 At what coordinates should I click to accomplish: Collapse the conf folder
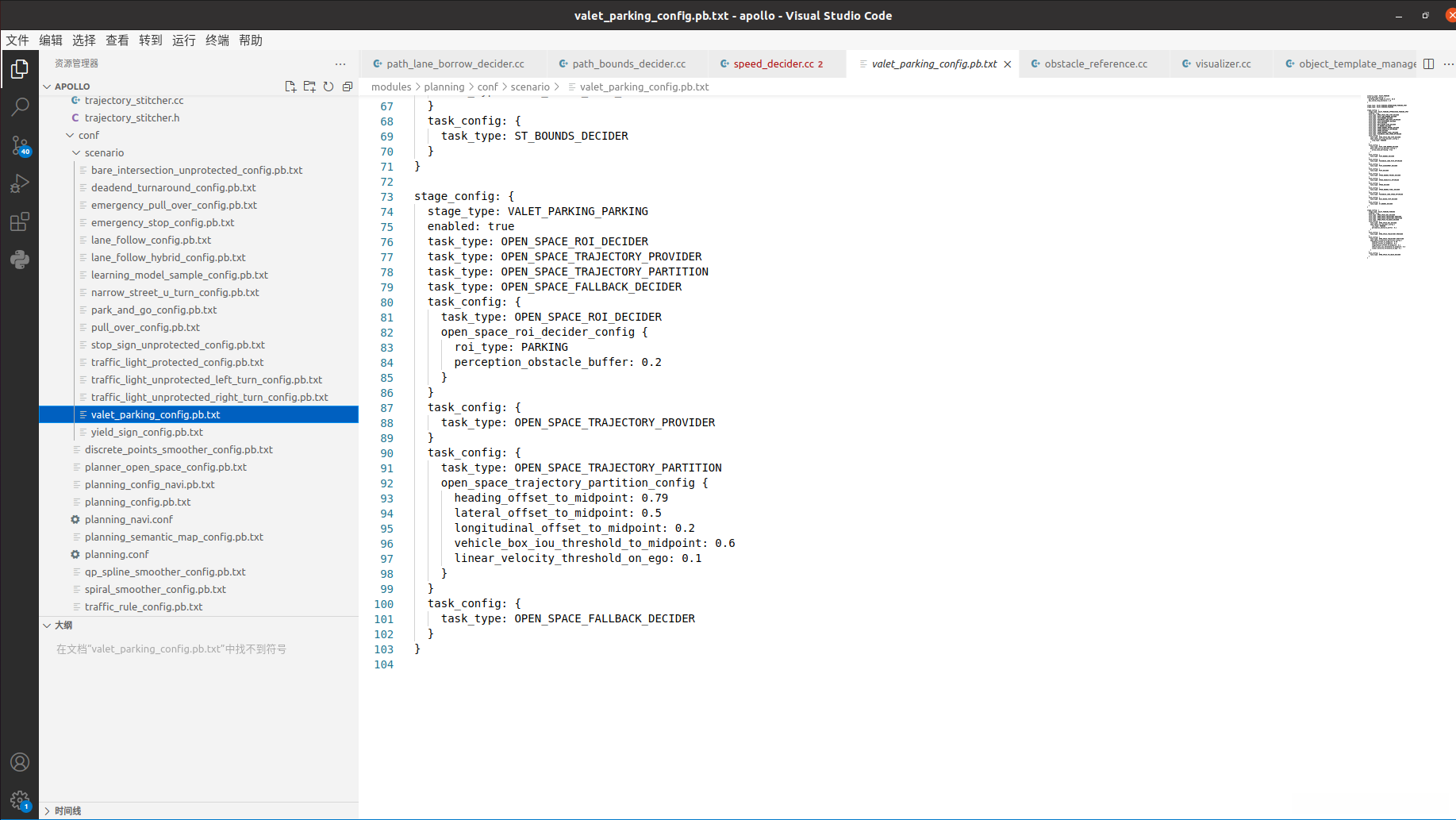point(88,135)
